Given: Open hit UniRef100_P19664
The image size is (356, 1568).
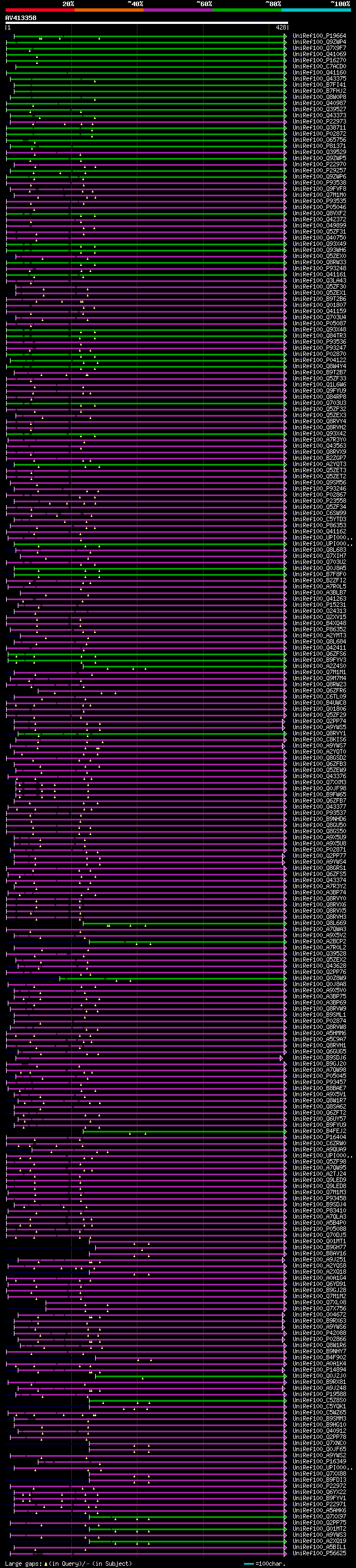Looking at the screenshot, I should pyautogui.click(x=319, y=36).
